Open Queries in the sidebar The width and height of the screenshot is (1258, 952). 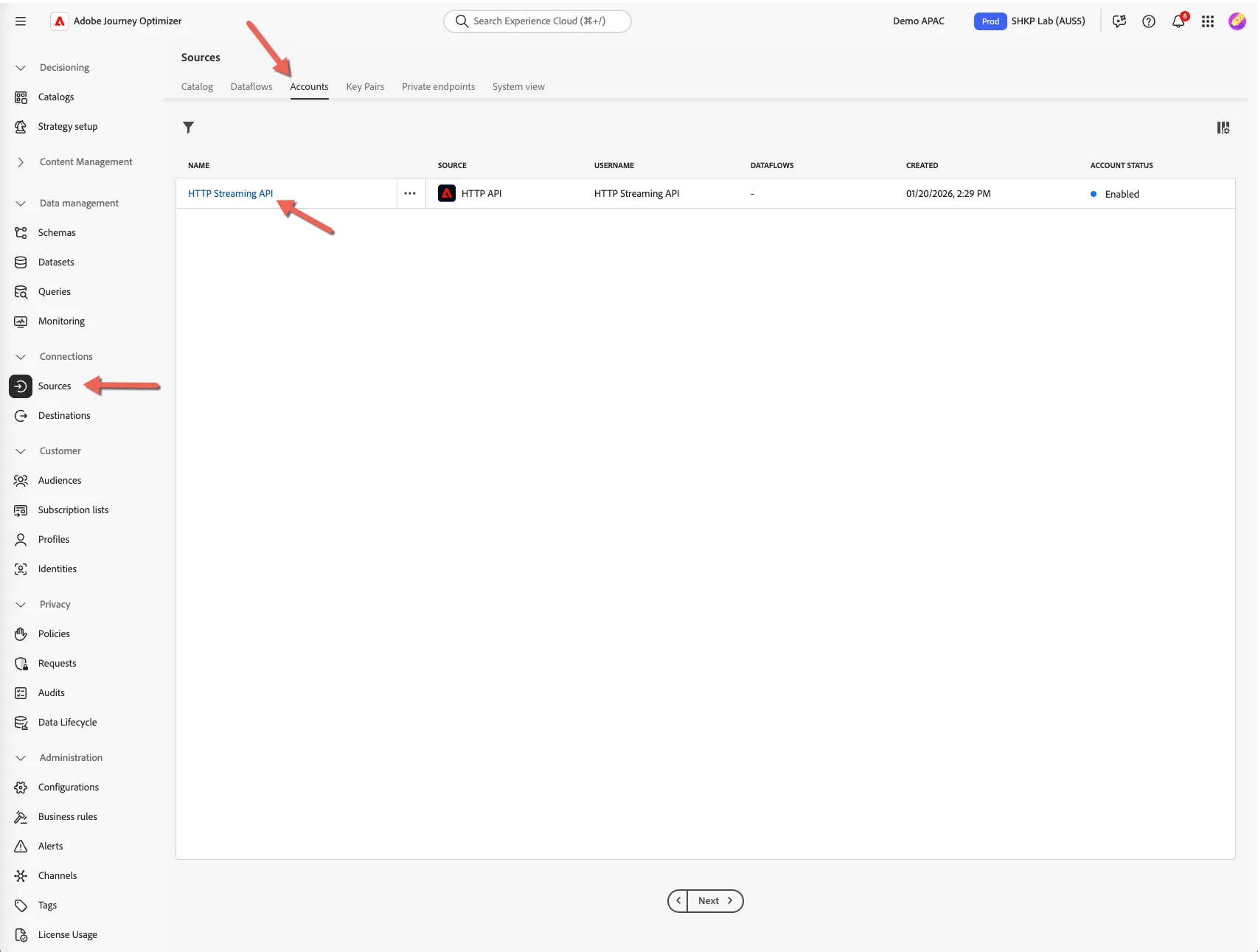tap(55, 291)
